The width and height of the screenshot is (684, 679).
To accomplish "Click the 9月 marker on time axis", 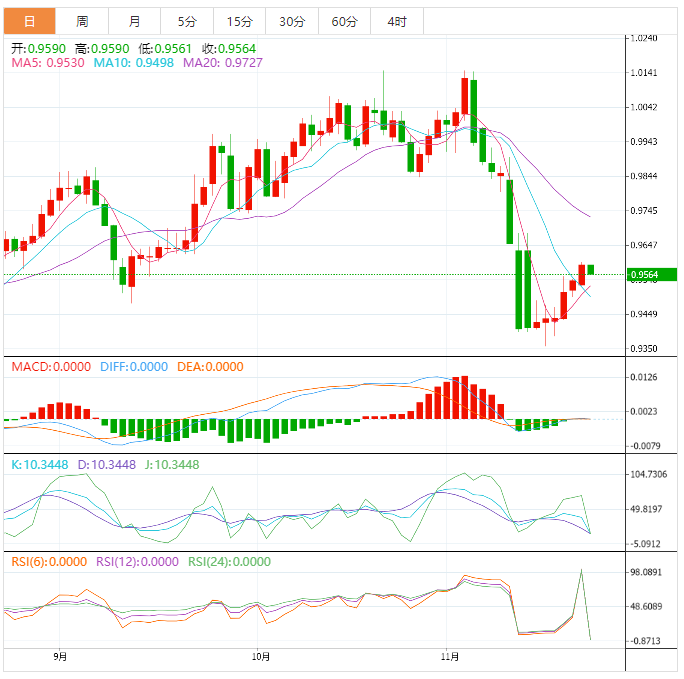I will 60,657.
